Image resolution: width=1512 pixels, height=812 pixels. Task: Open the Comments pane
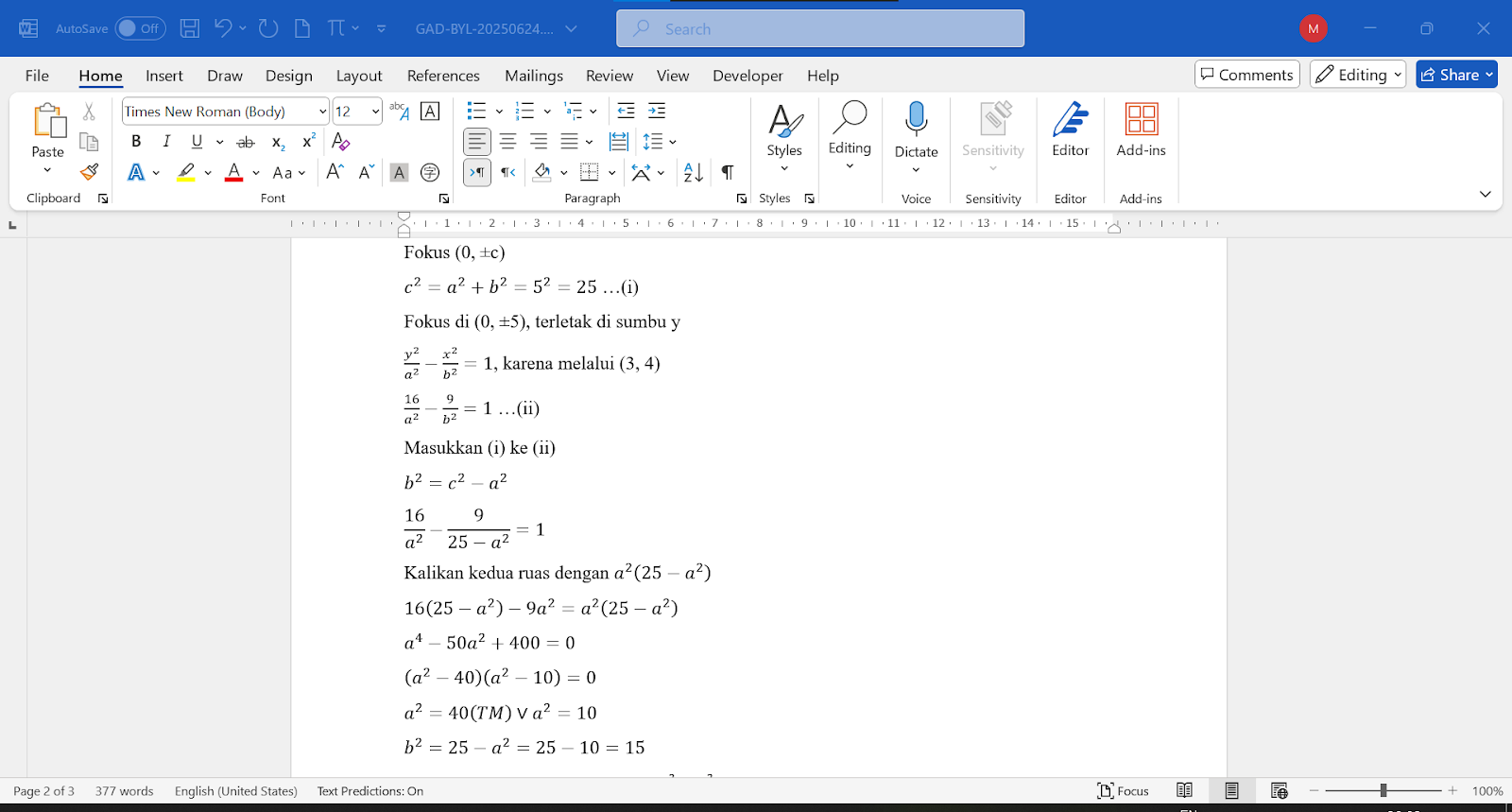1247,75
